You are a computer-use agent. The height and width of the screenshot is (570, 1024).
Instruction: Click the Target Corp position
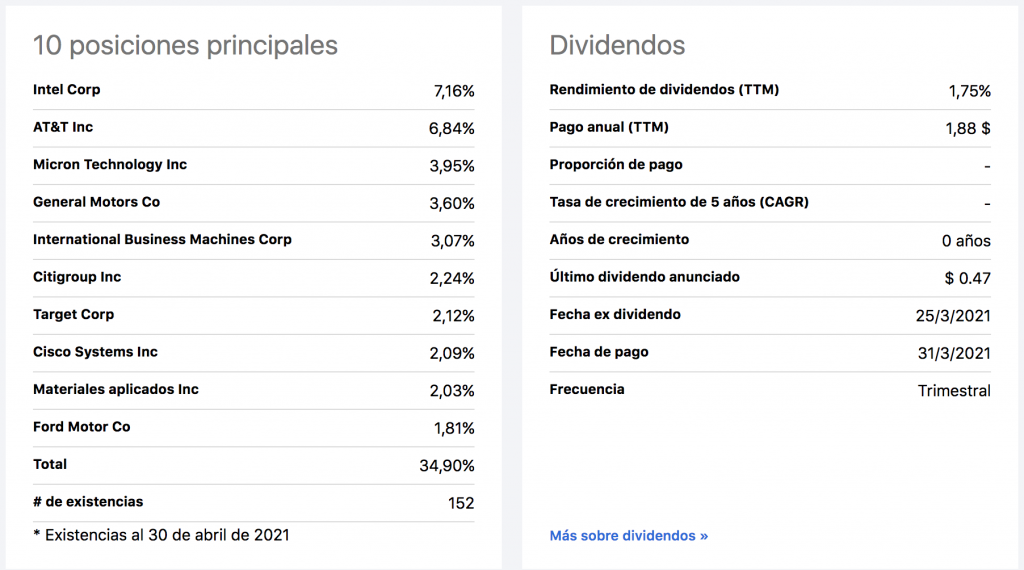coord(73,315)
